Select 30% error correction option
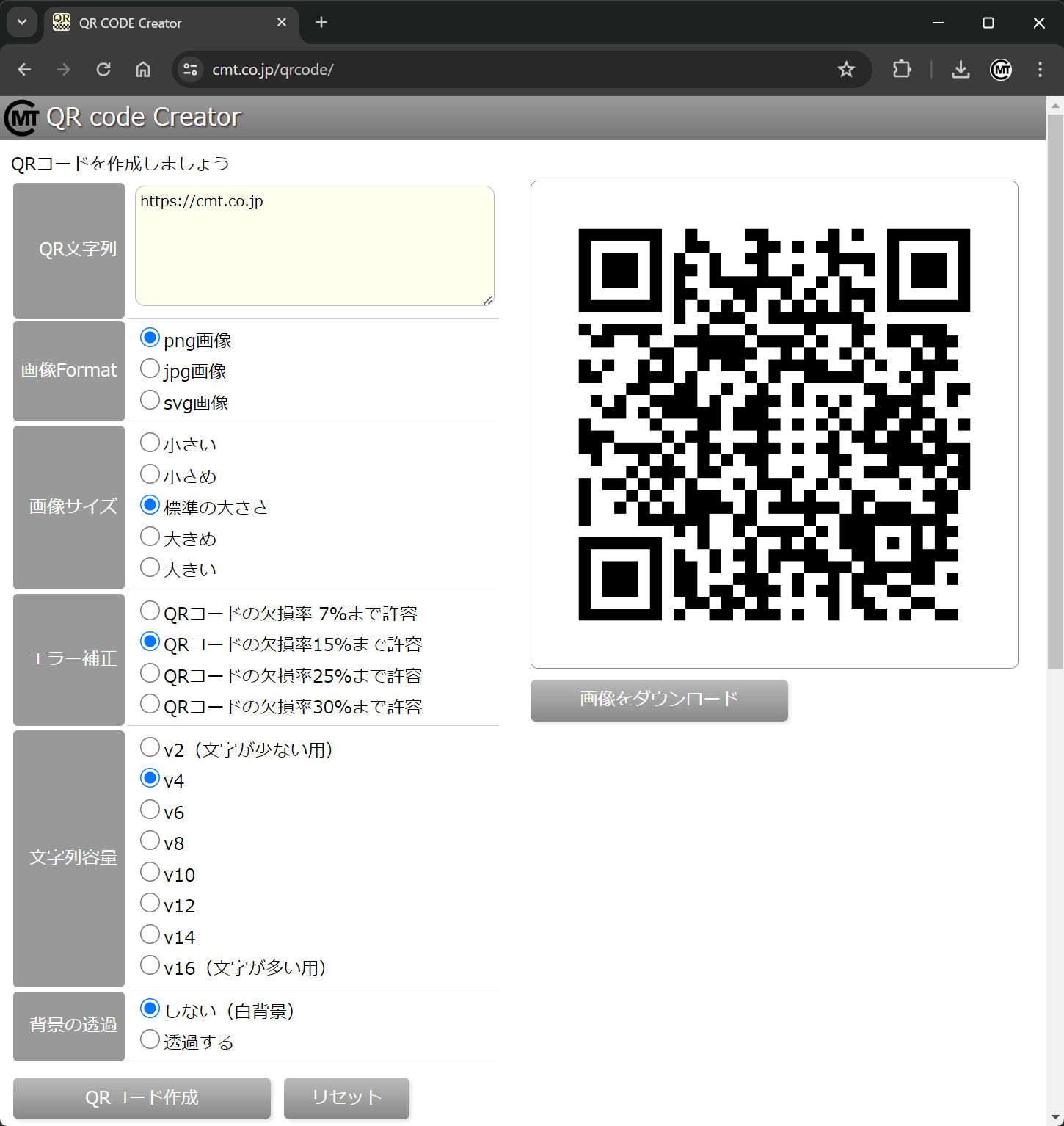Viewport: 1064px width, 1126px height. tap(150, 704)
